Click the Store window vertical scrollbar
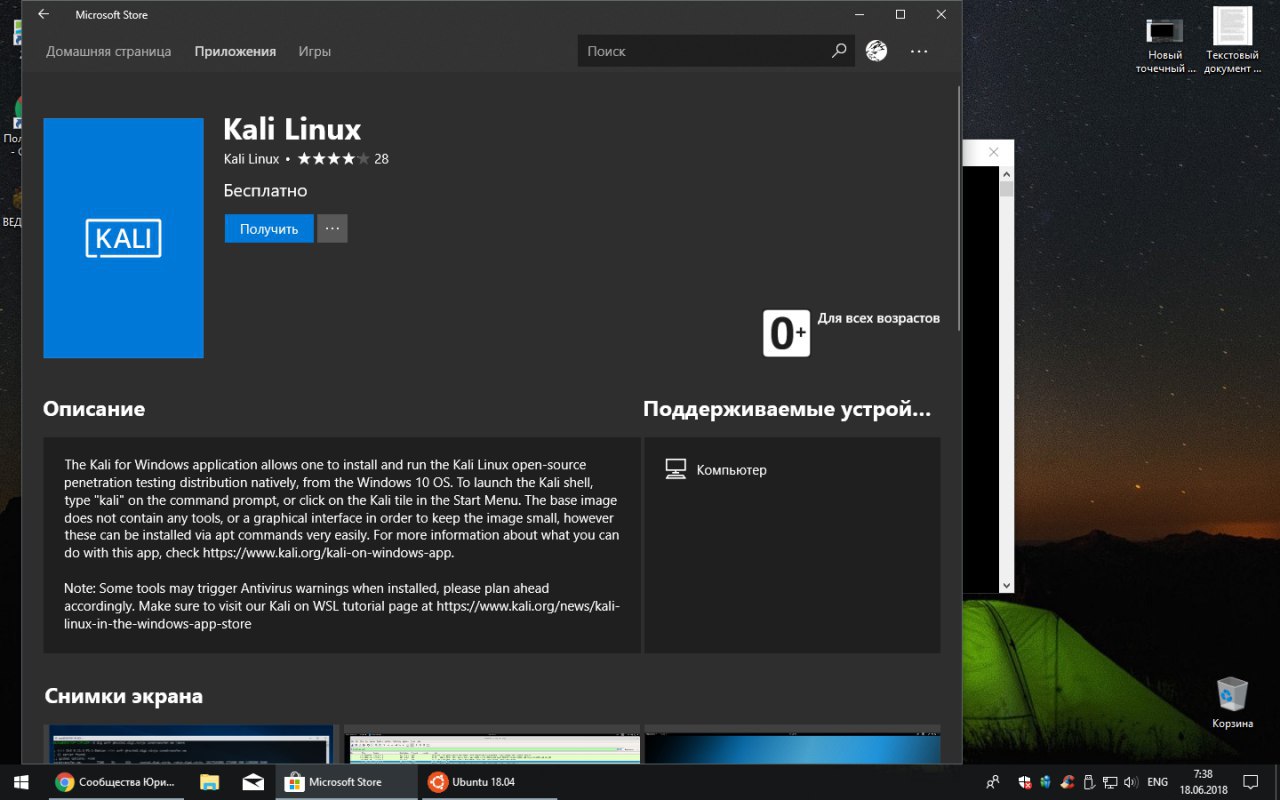The height and width of the screenshot is (800, 1280). point(958,210)
